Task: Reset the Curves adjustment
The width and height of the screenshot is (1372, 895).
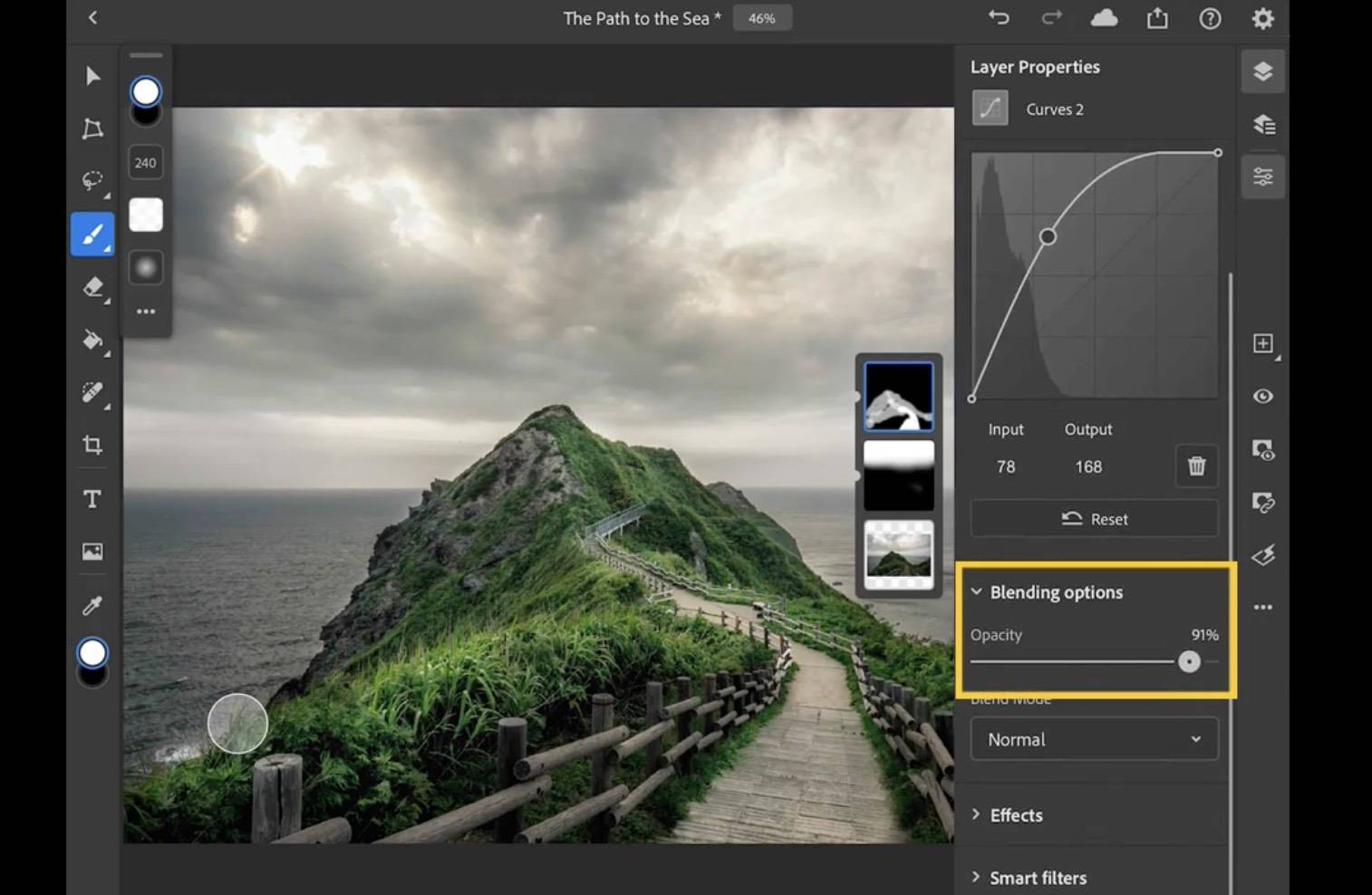Action: pyautogui.click(x=1094, y=519)
